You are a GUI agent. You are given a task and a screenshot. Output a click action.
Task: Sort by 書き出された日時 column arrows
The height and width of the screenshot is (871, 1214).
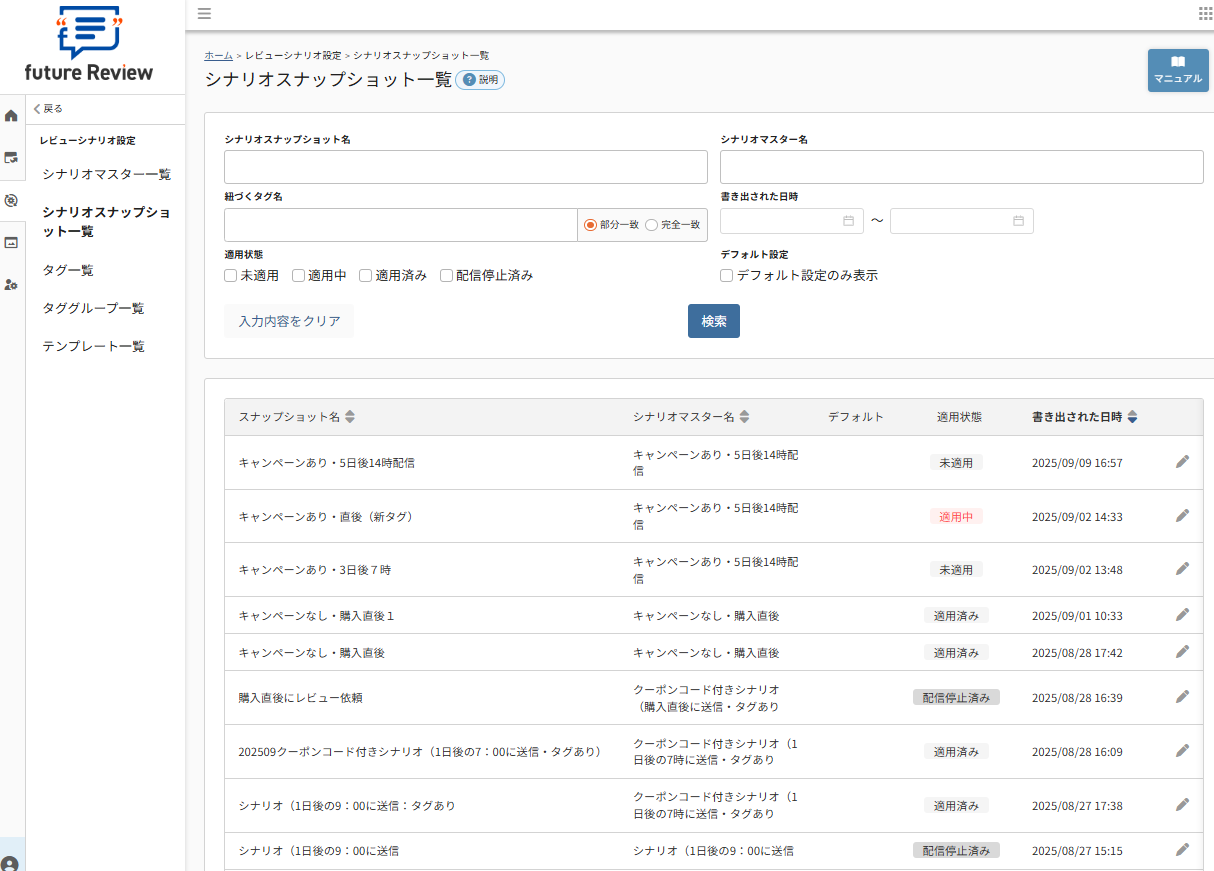[x=1132, y=417]
